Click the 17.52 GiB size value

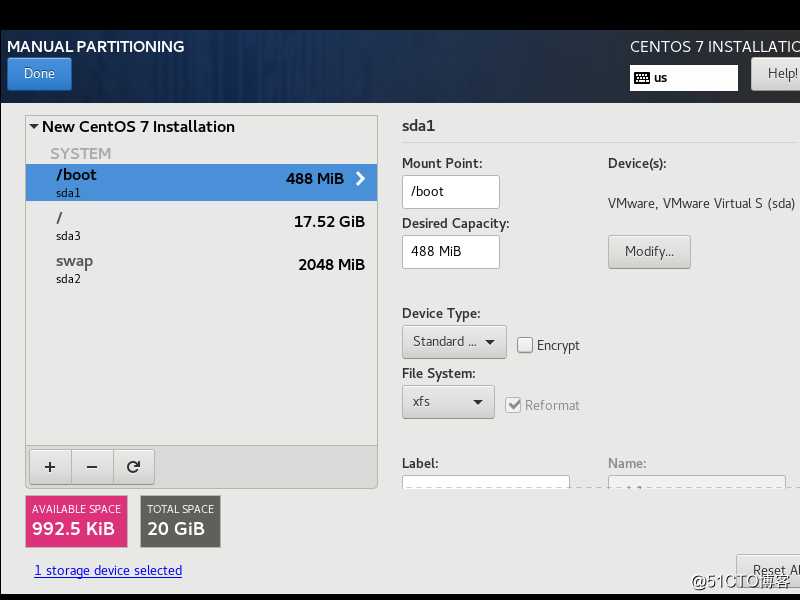329,222
